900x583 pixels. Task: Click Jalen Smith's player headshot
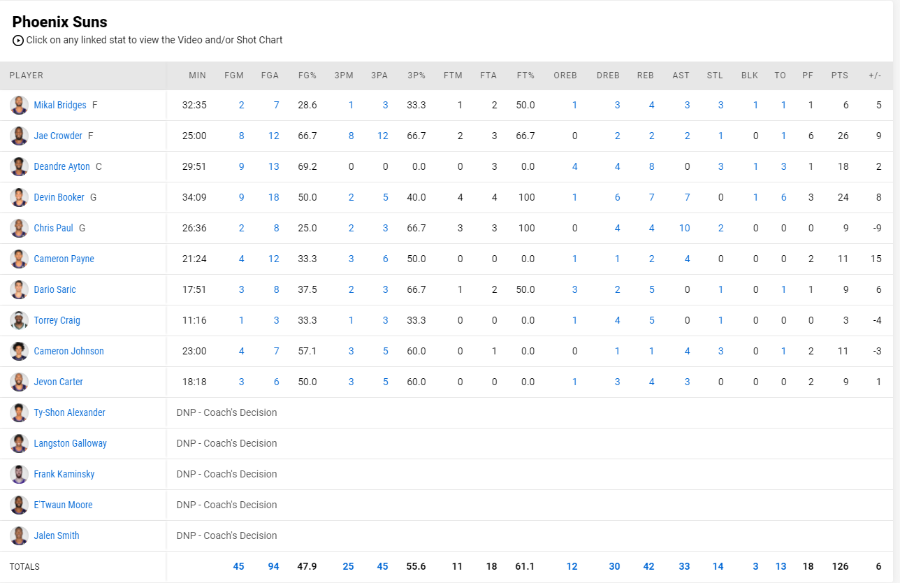coord(19,535)
